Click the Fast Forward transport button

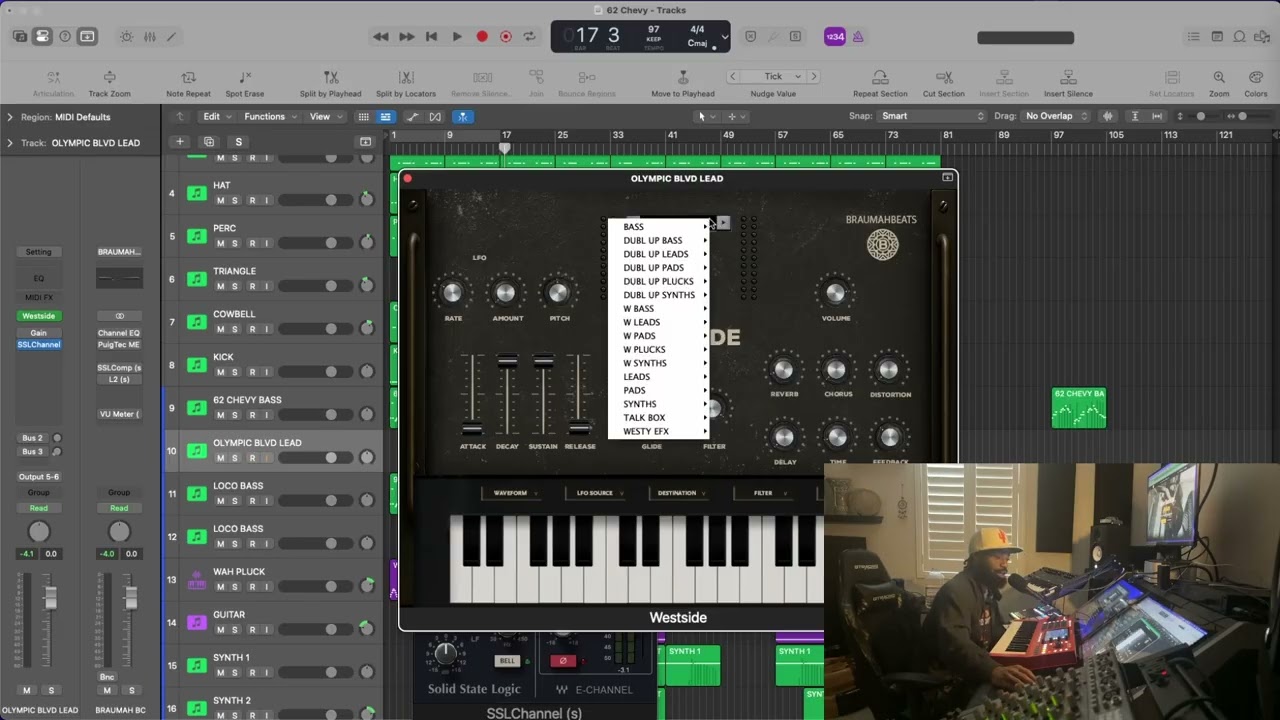(406, 37)
